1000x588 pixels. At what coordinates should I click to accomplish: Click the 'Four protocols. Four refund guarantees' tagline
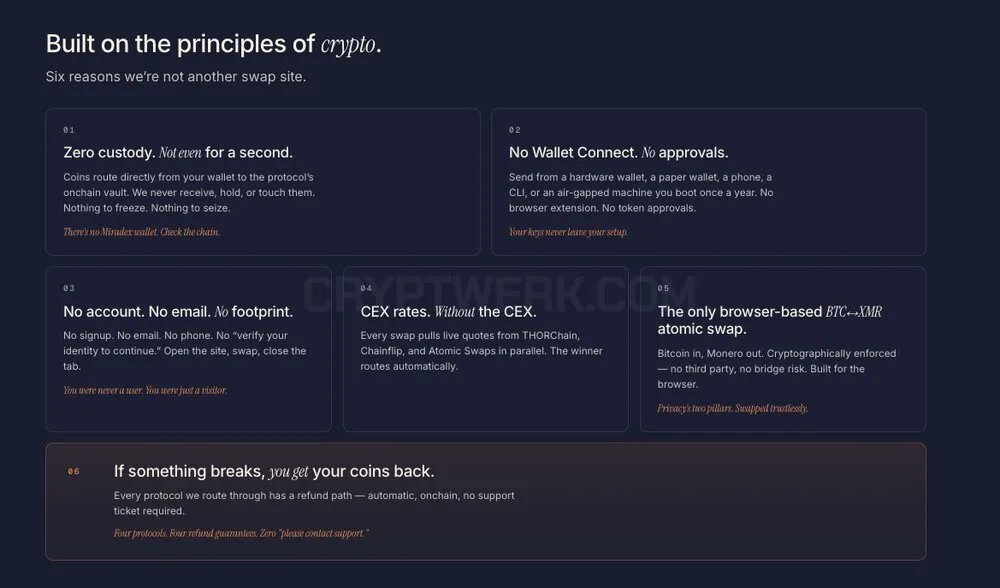[x=241, y=533]
